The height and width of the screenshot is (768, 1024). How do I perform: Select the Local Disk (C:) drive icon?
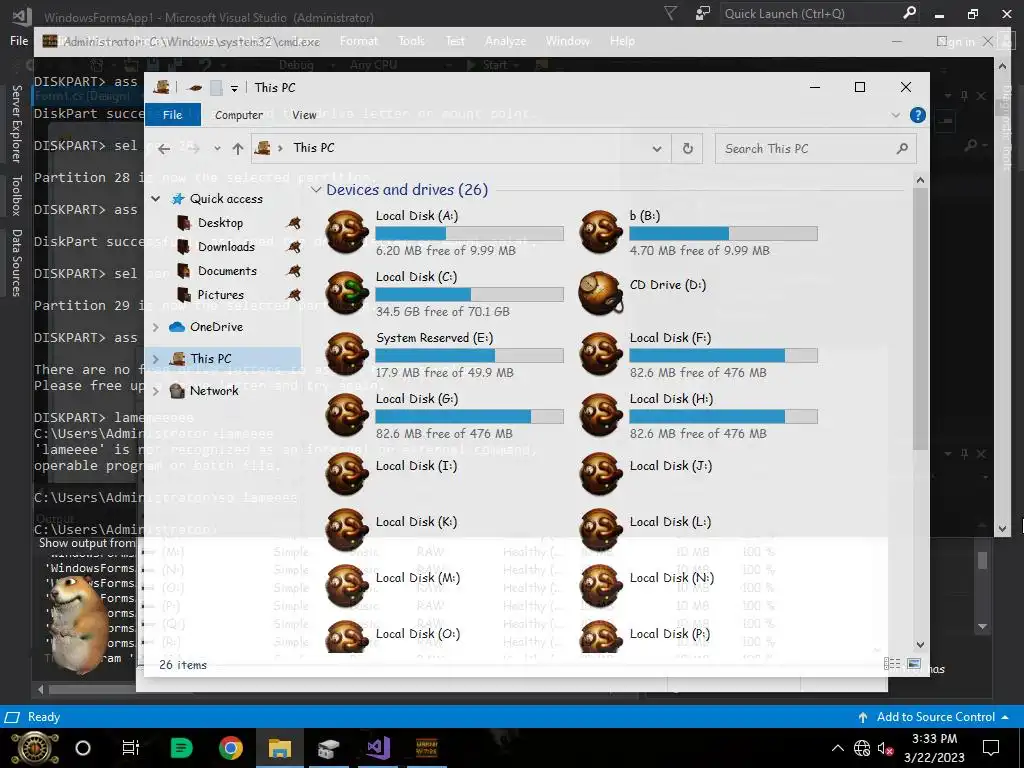[347, 293]
